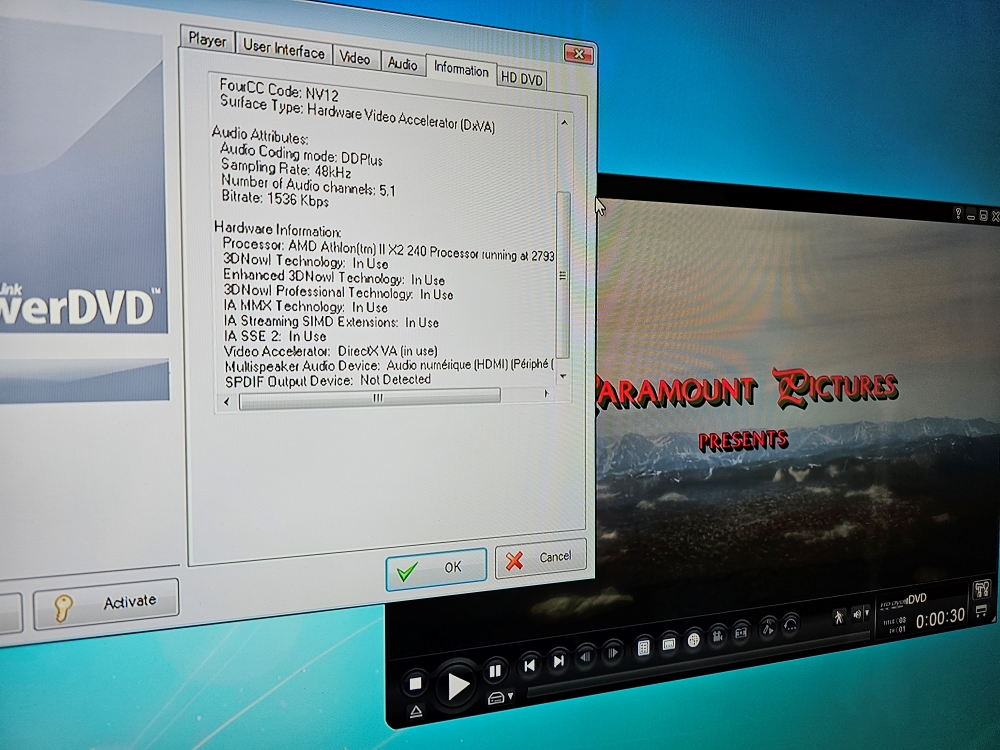1000x750 pixels.
Task: Click the large Play button
Action: point(457,686)
